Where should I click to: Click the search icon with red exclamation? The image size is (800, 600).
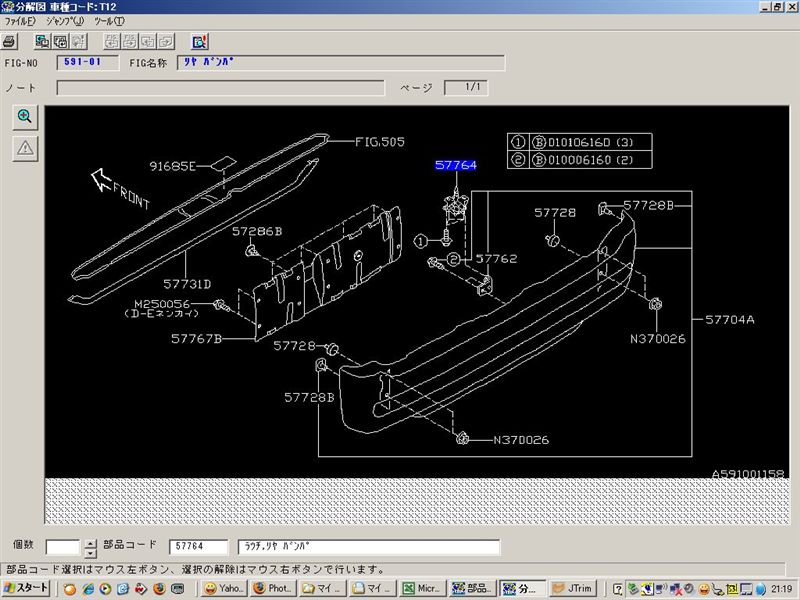click(199, 42)
